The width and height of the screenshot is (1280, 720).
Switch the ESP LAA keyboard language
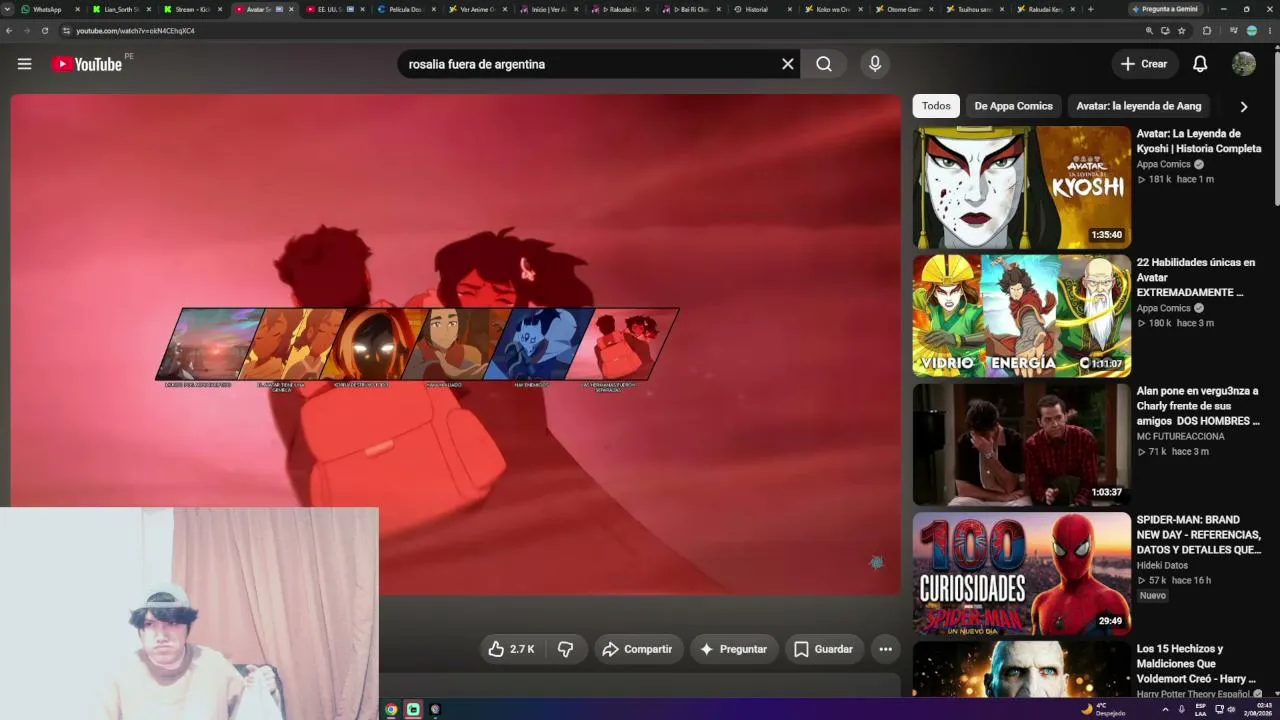click(x=1200, y=709)
